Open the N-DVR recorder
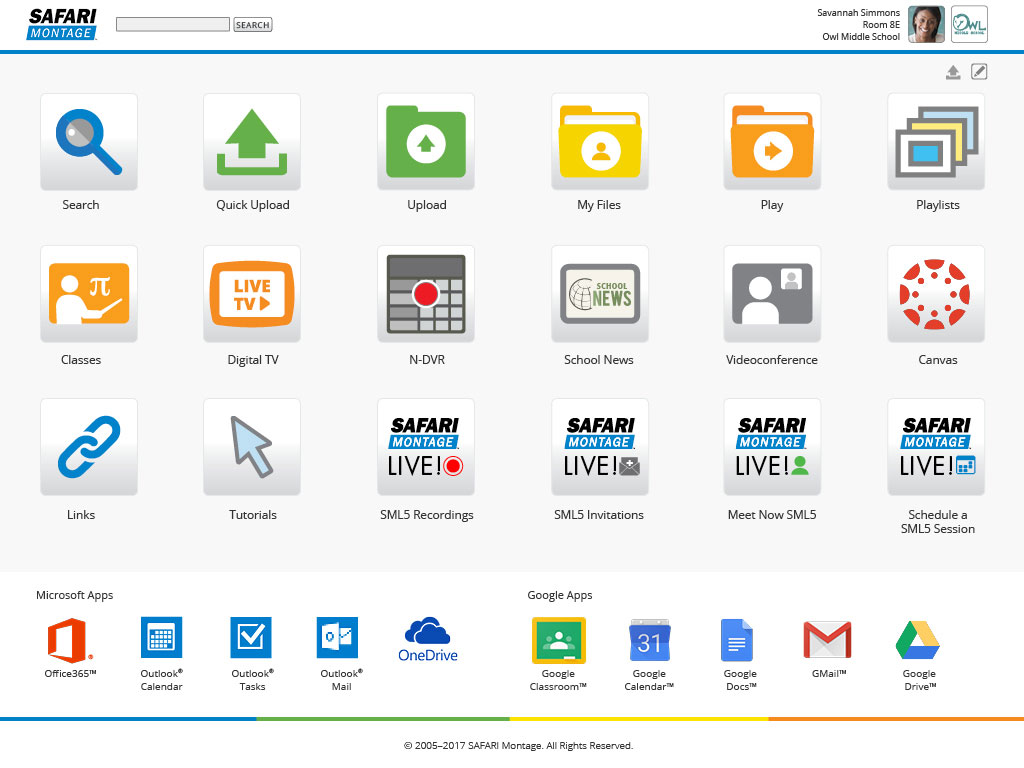1024x768 pixels. pos(426,294)
